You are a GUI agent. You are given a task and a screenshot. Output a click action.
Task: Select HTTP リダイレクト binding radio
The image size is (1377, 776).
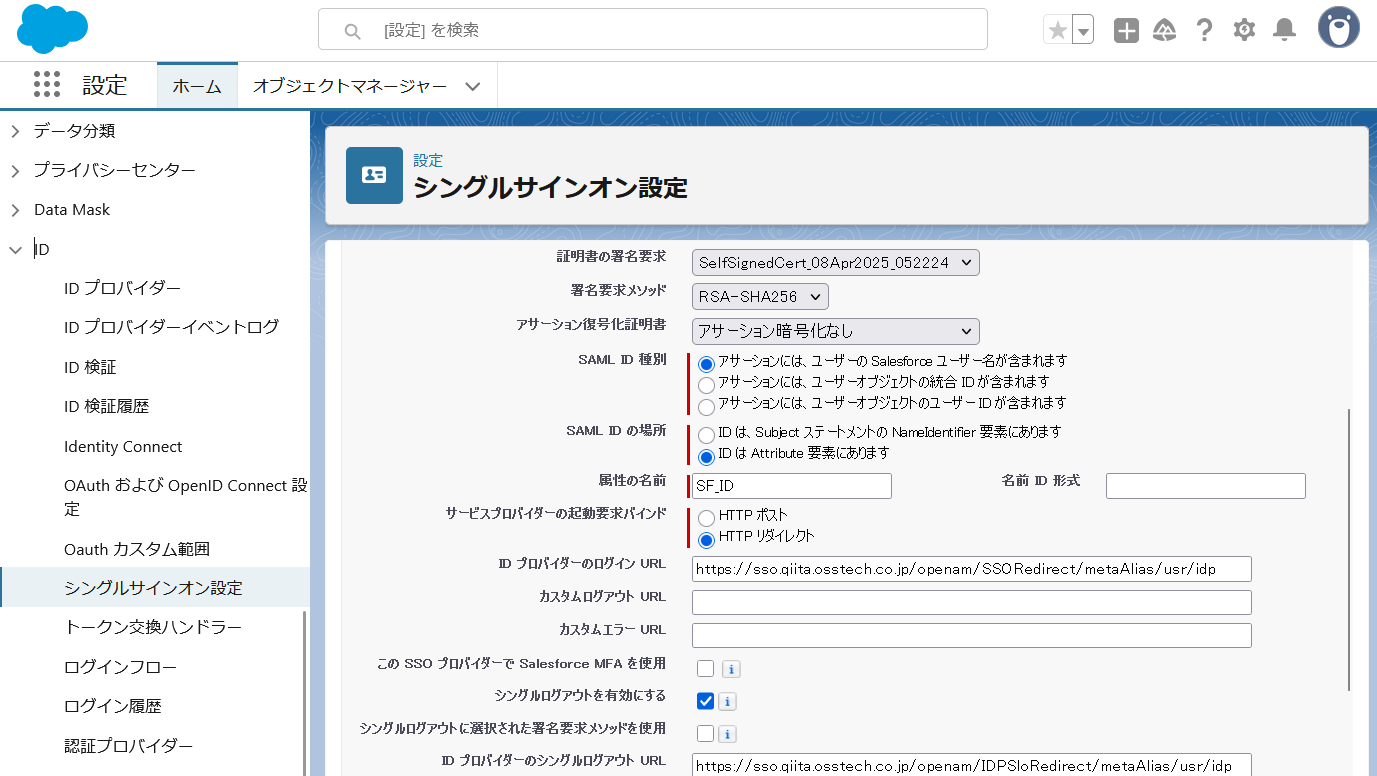707,539
